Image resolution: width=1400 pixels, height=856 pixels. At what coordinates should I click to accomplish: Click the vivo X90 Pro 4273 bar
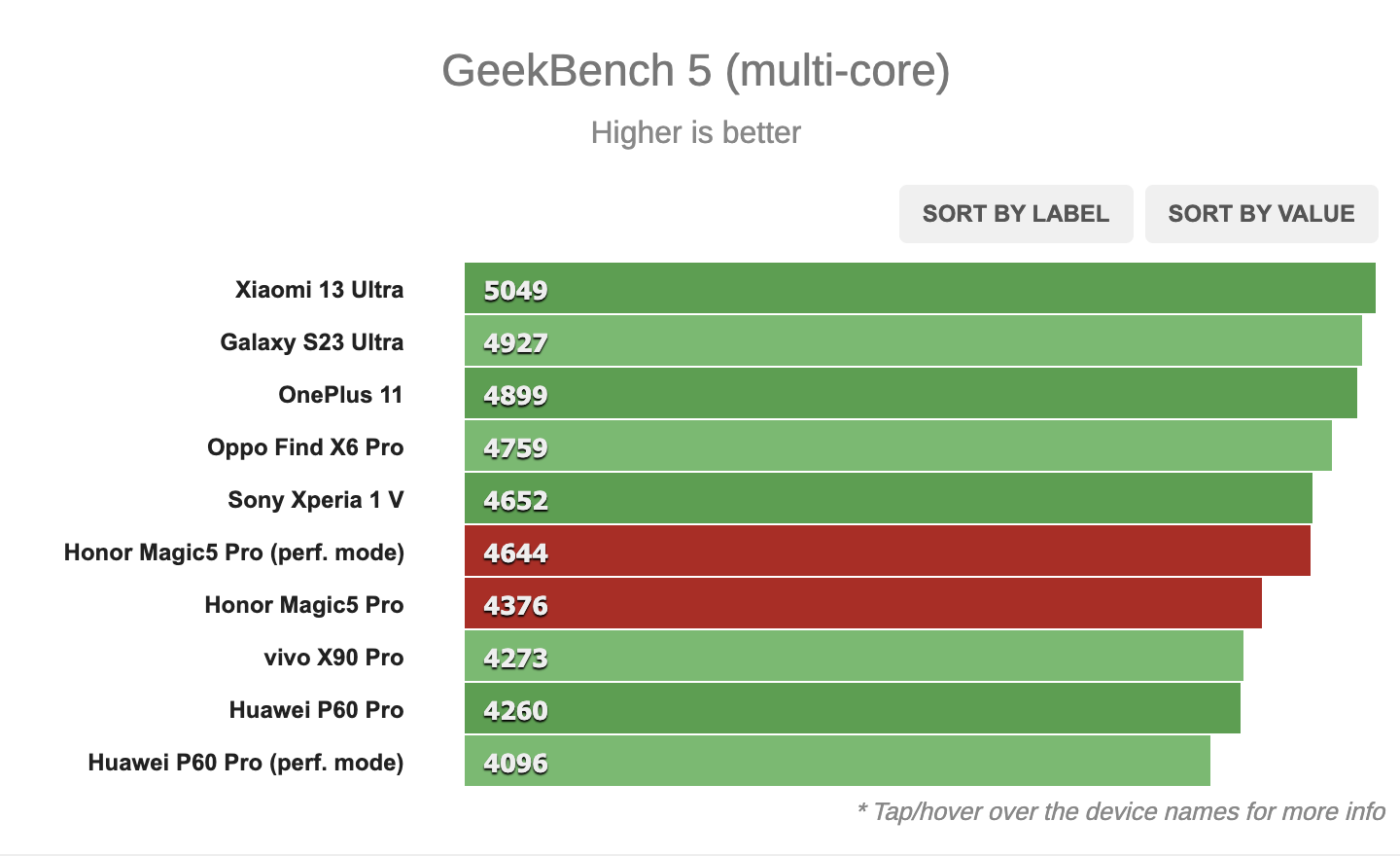[854, 657]
